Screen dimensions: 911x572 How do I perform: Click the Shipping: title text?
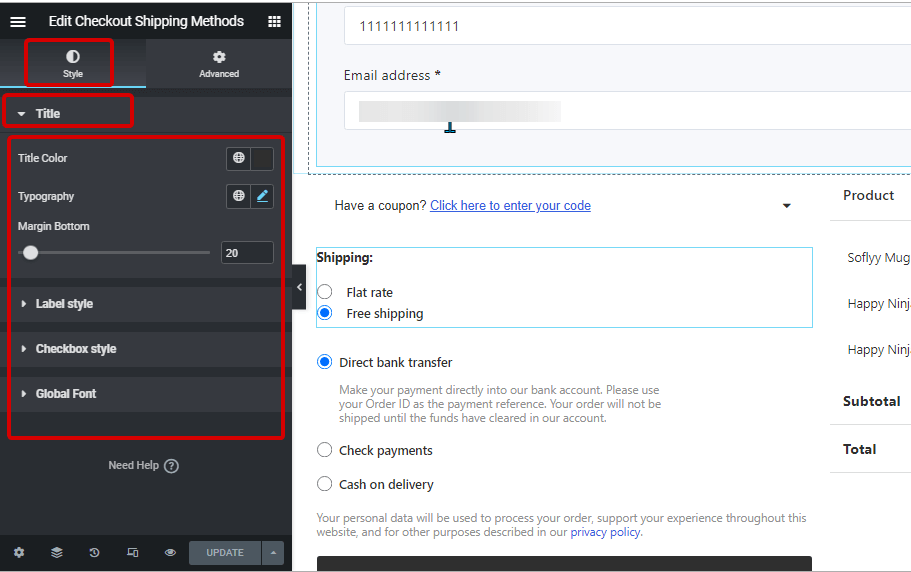point(345,257)
